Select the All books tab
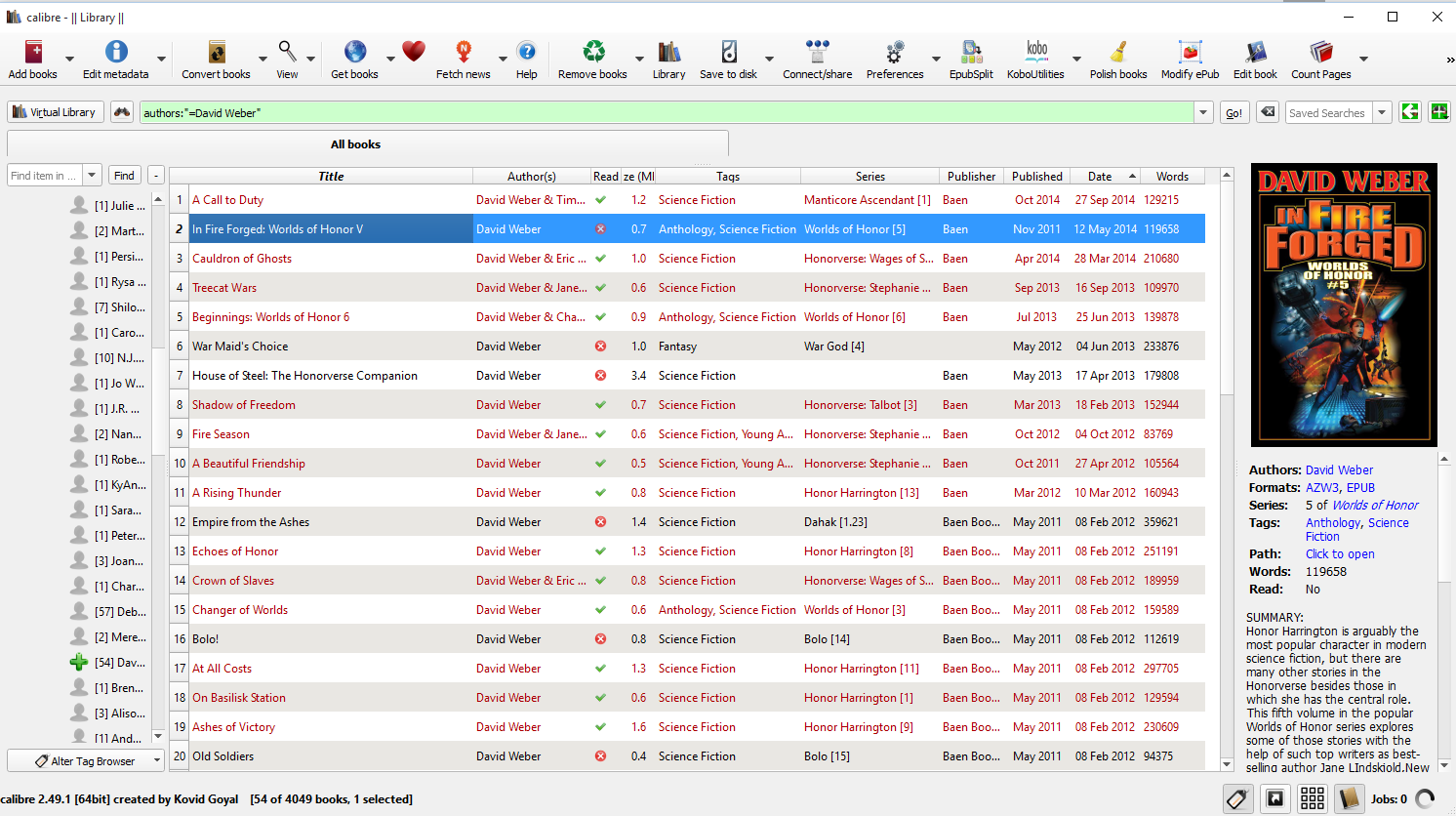 (x=355, y=144)
